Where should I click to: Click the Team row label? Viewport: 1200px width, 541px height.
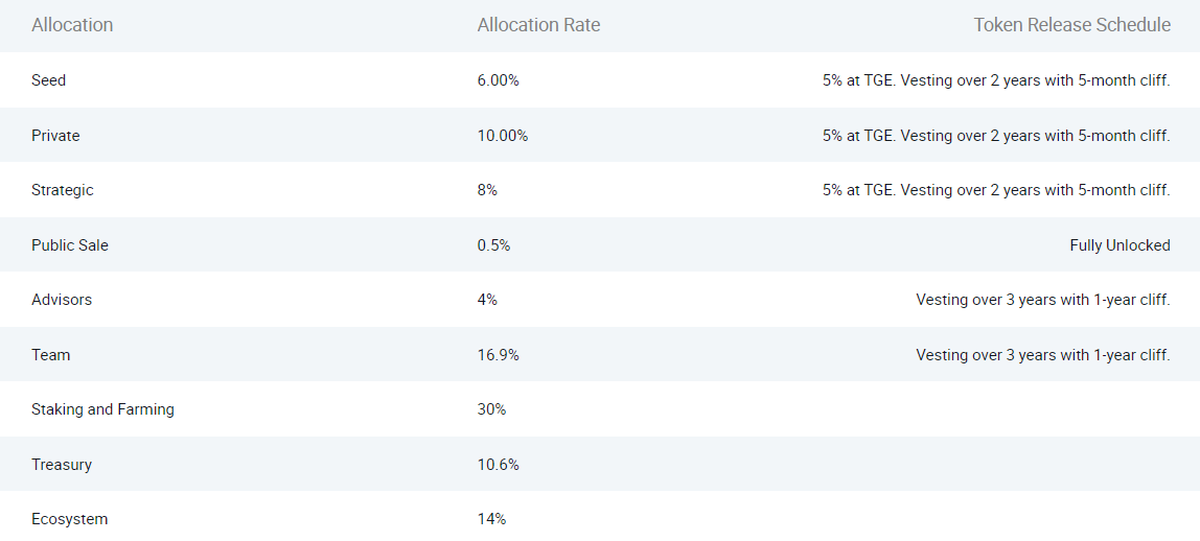point(51,355)
